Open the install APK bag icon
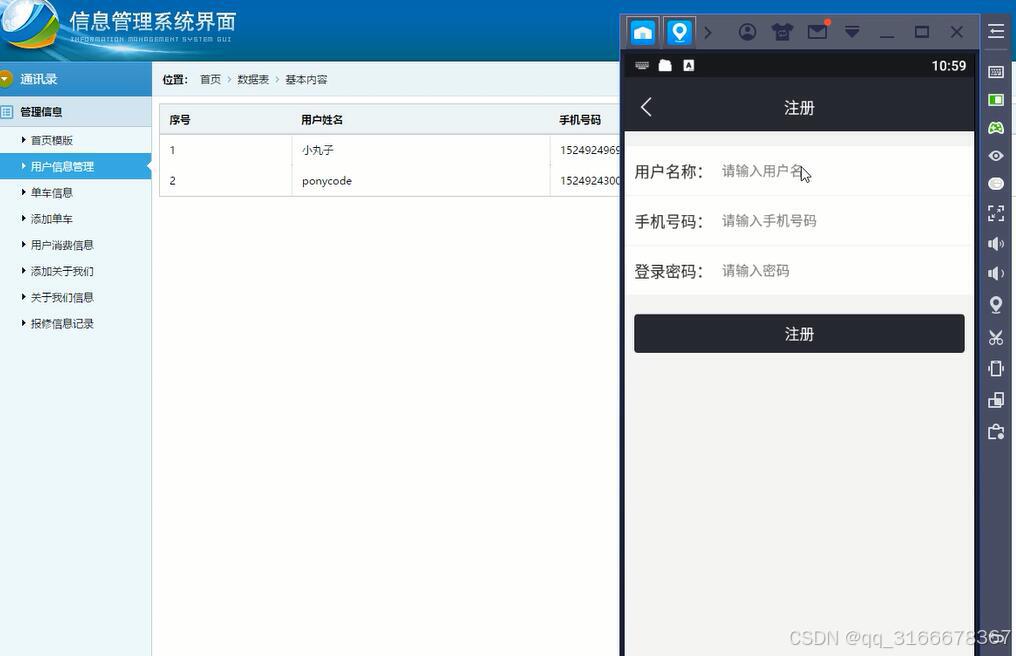The image size is (1016, 656). tap(996, 432)
